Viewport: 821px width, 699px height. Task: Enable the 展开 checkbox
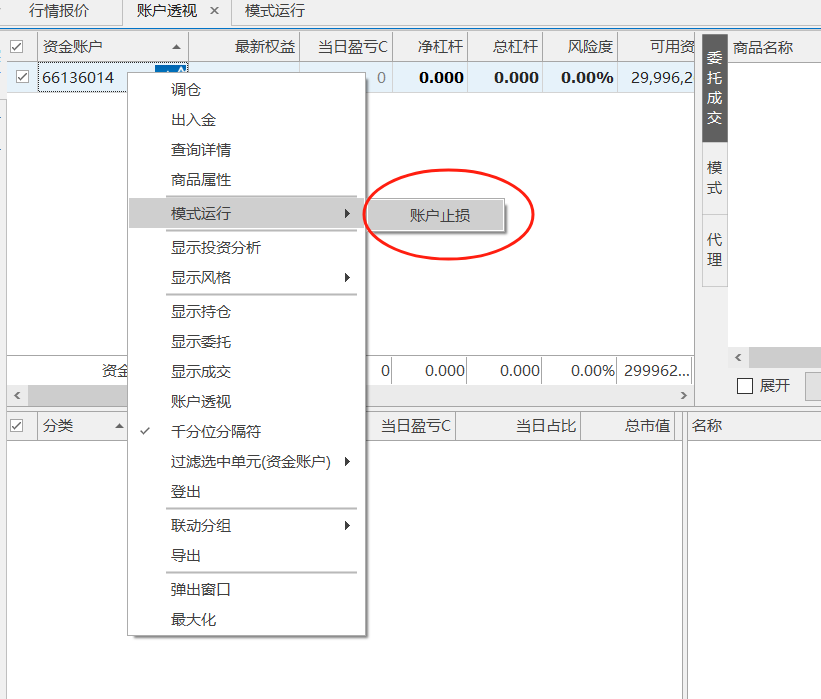pyautogui.click(x=745, y=386)
